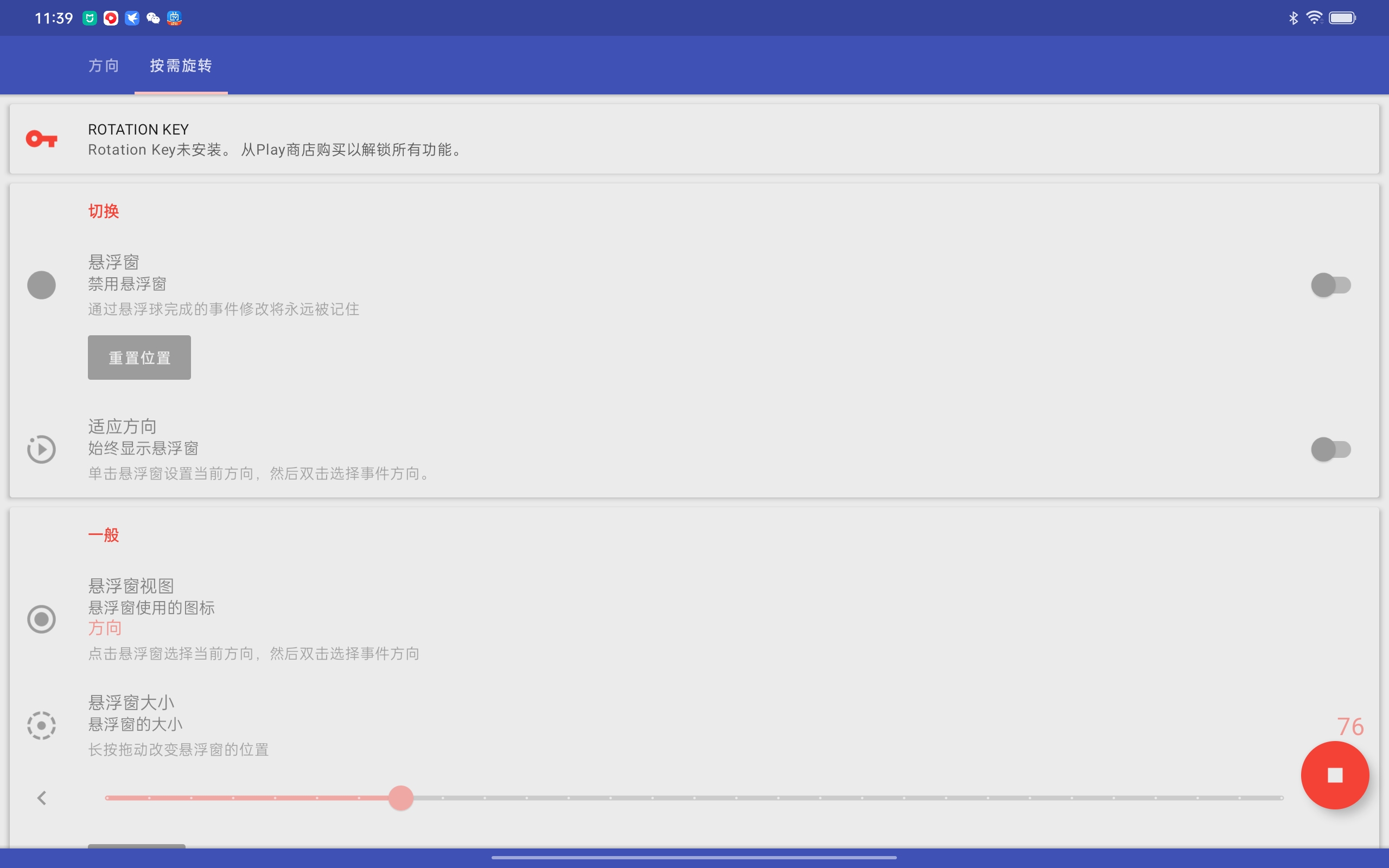Image resolution: width=1389 pixels, height=868 pixels.
Task: Select the radio icon beside 悬浮窗视图
Action: (x=41, y=619)
